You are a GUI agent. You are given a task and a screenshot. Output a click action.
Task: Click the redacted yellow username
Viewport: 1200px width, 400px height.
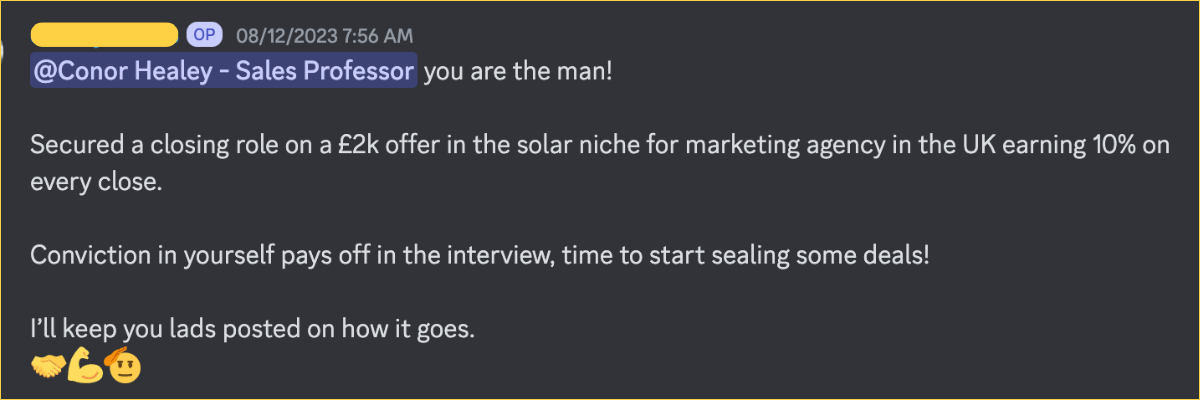pyautogui.click(x=104, y=36)
